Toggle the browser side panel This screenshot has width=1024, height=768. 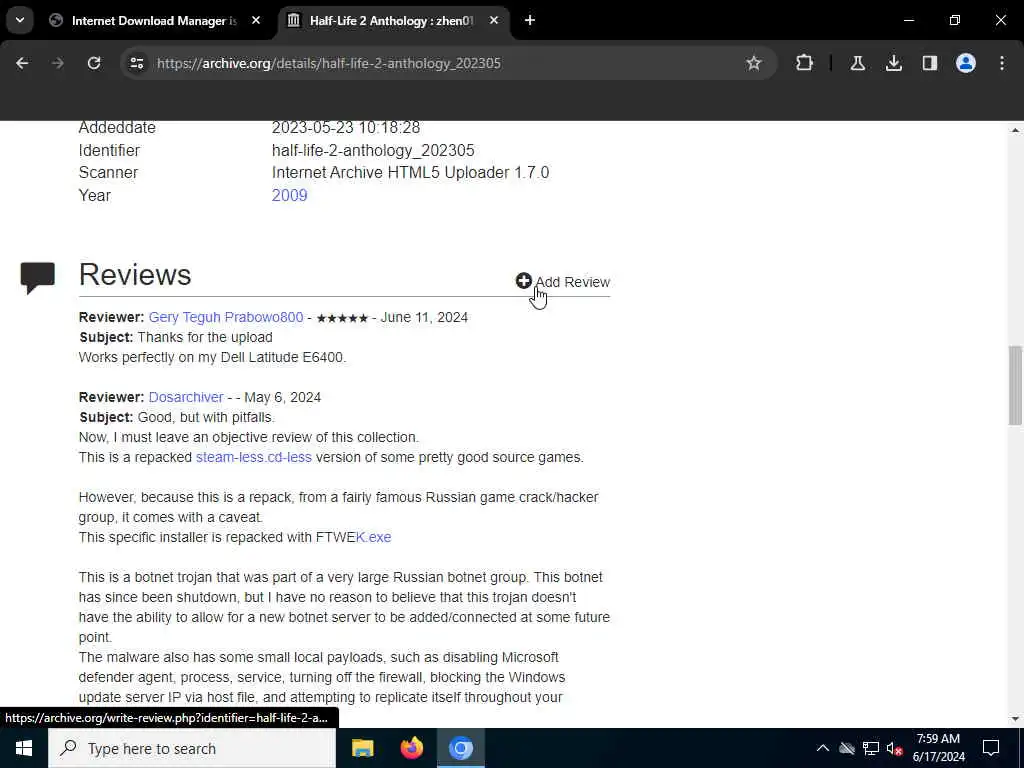(x=929, y=63)
